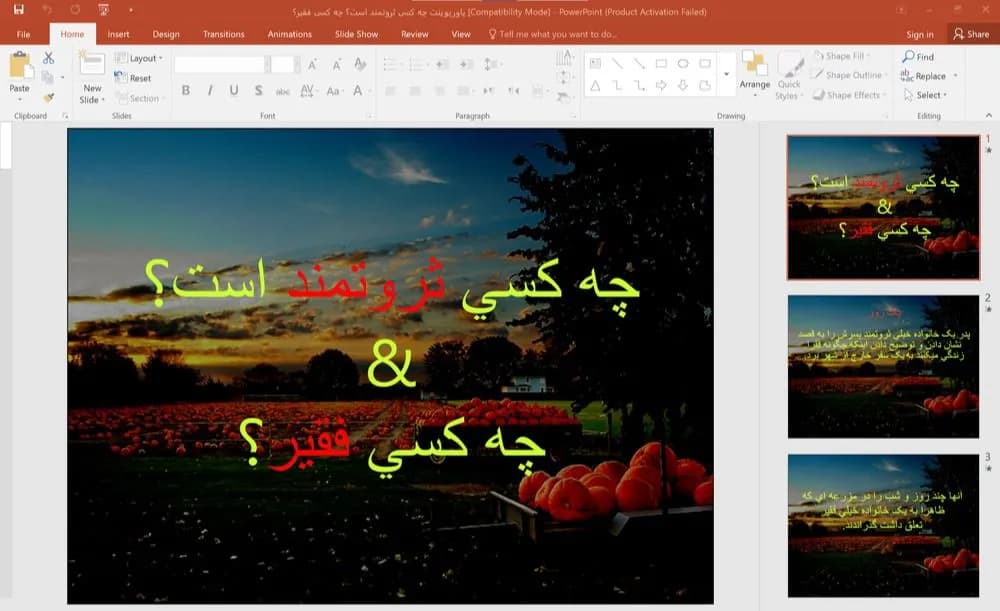The width and height of the screenshot is (1000, 611).
Task: Click the Reset slide button
Action: pyautogui.click(x=133, y=78)
